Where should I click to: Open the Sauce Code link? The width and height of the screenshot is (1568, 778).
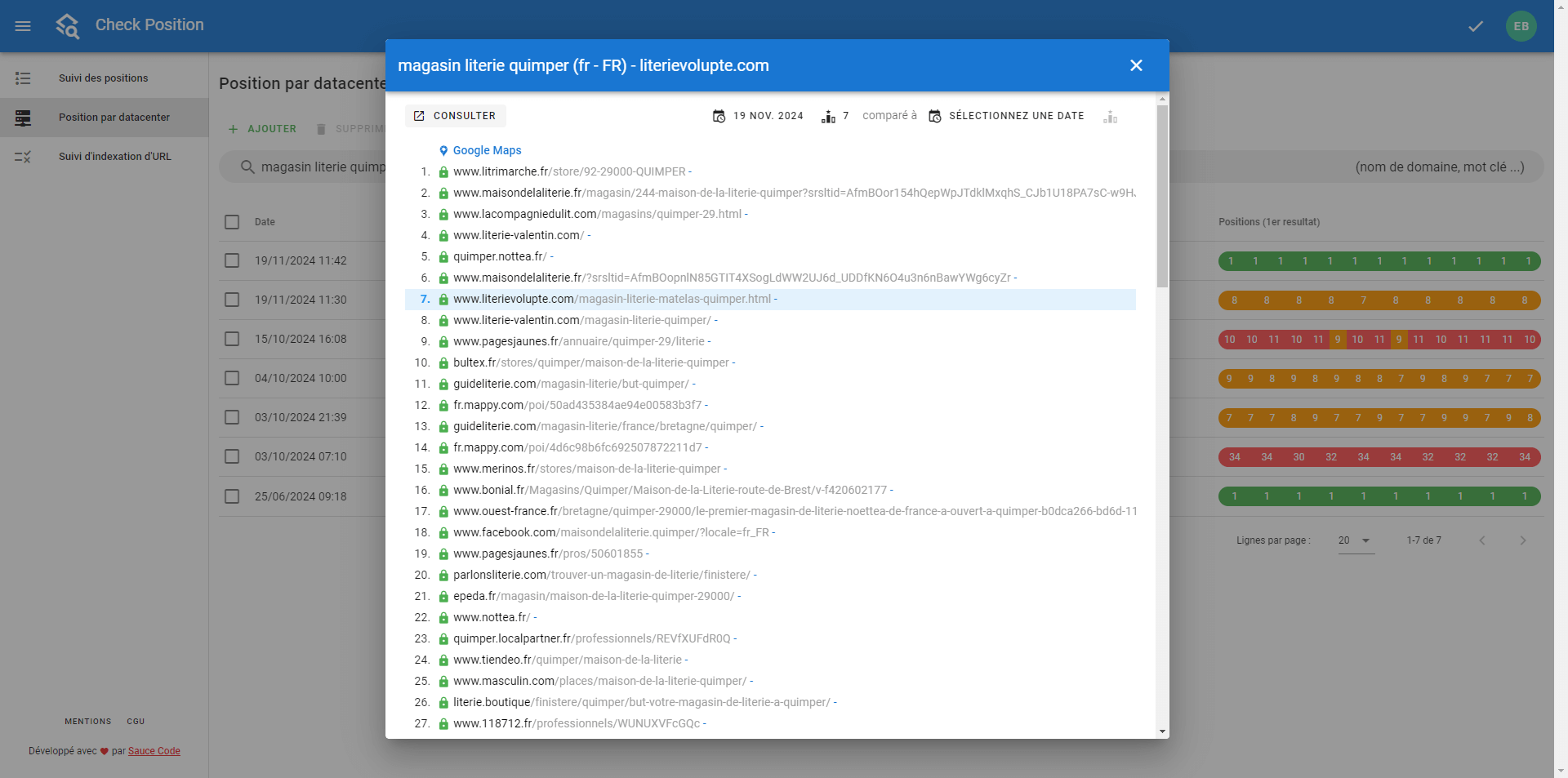pyautogui.click(x=154, y=751)
